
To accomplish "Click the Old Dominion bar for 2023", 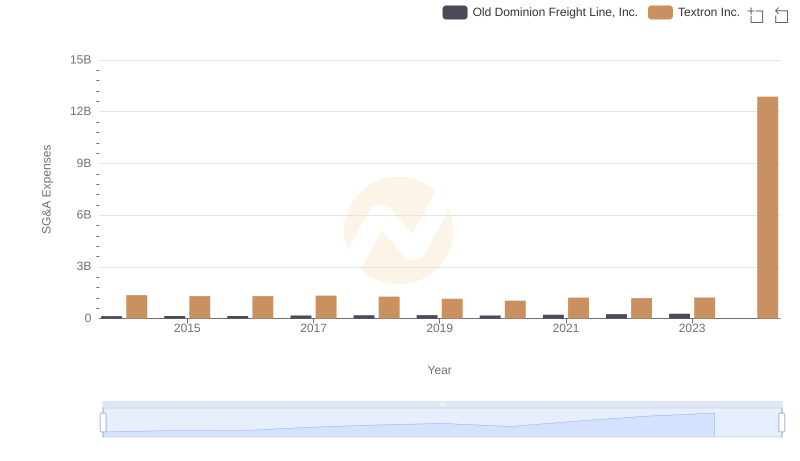I will pos(679,316).
